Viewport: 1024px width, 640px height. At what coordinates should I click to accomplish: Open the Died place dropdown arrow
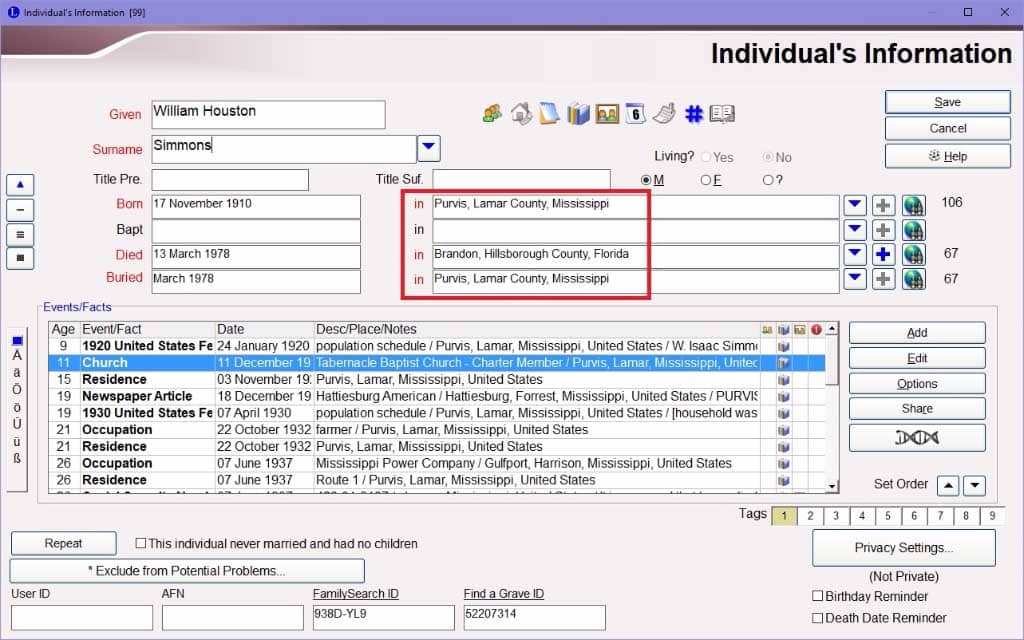(x=855, y=254)
